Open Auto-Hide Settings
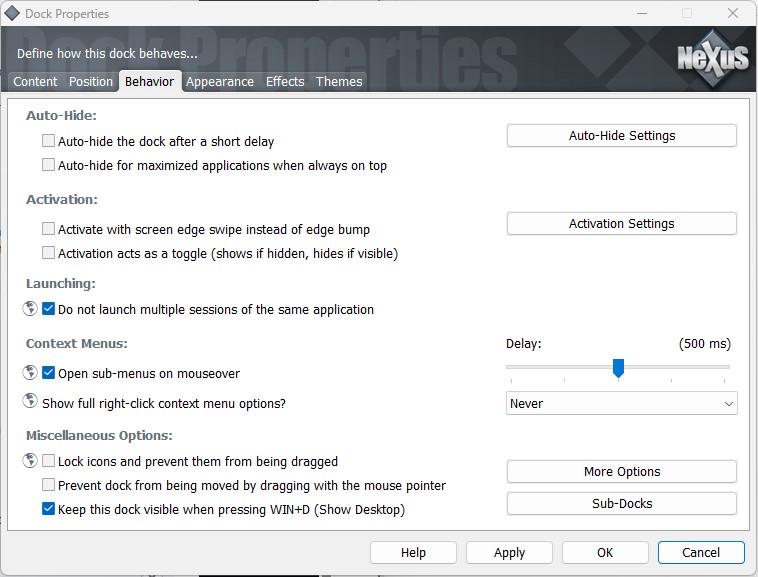The image size is (758, 577). tap(621, 136)
